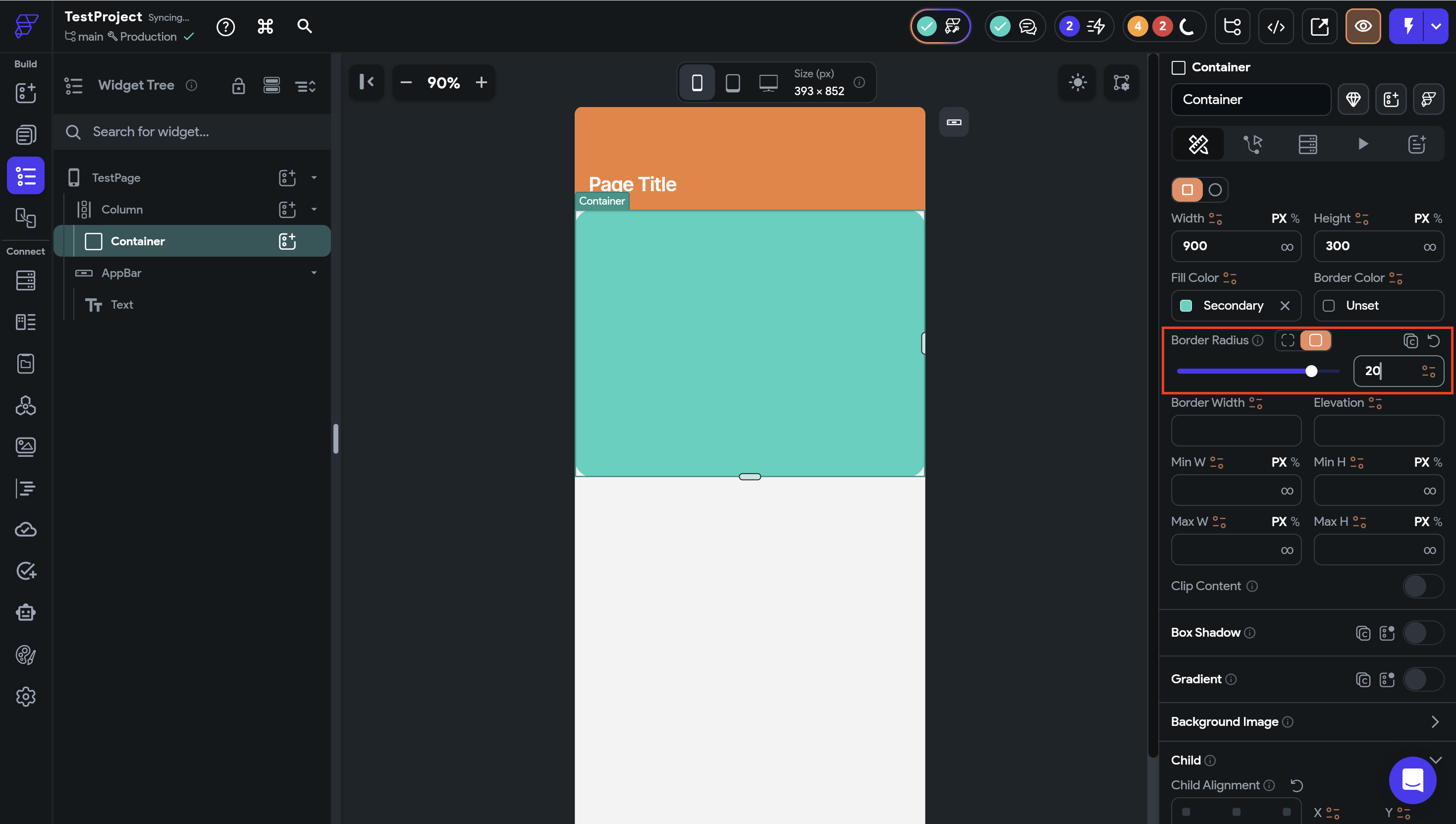Turn on the Box Shadow switch
The width and height of the screenshot is (1456, 824).
tap(1423, 633)
